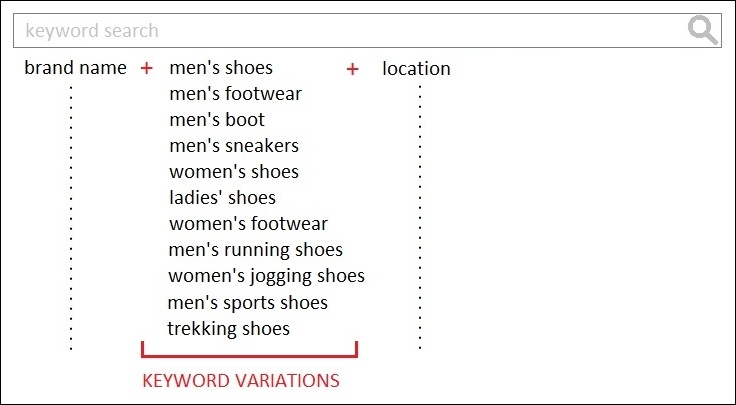Choose "women's jogging shoes" entry
Viewport: 736px width, 405px height.
[267, 276]
